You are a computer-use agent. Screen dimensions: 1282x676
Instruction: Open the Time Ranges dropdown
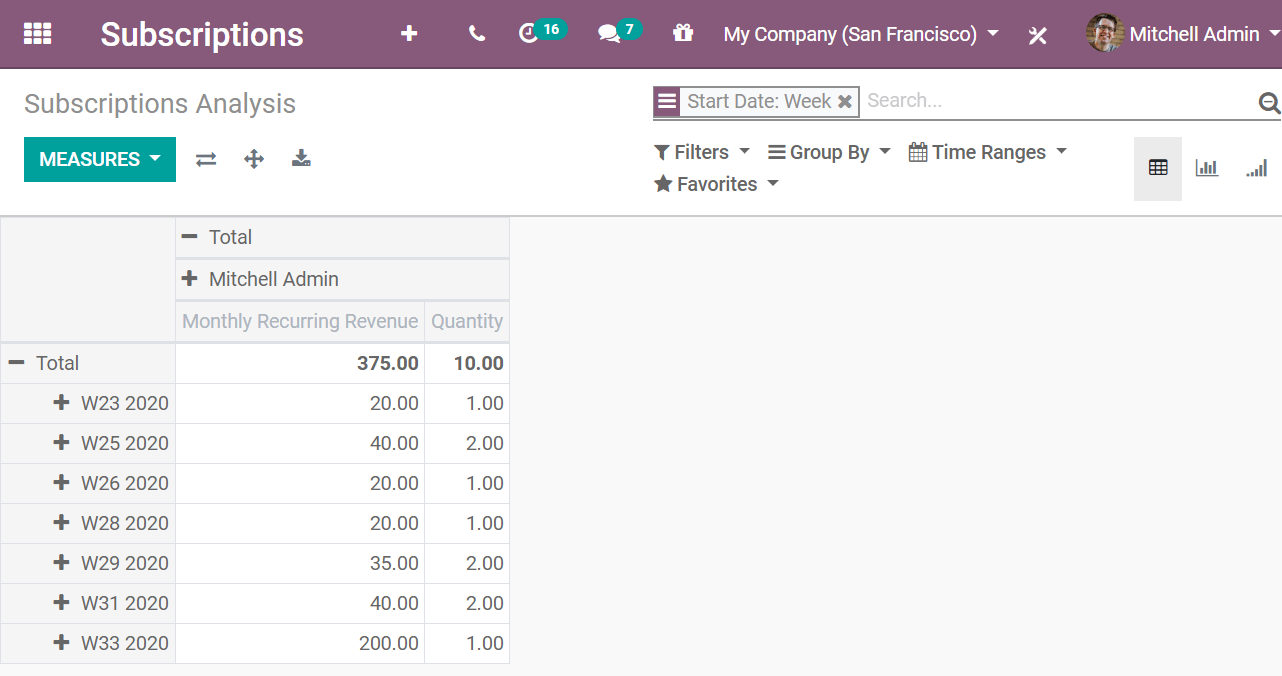[986, 152]
